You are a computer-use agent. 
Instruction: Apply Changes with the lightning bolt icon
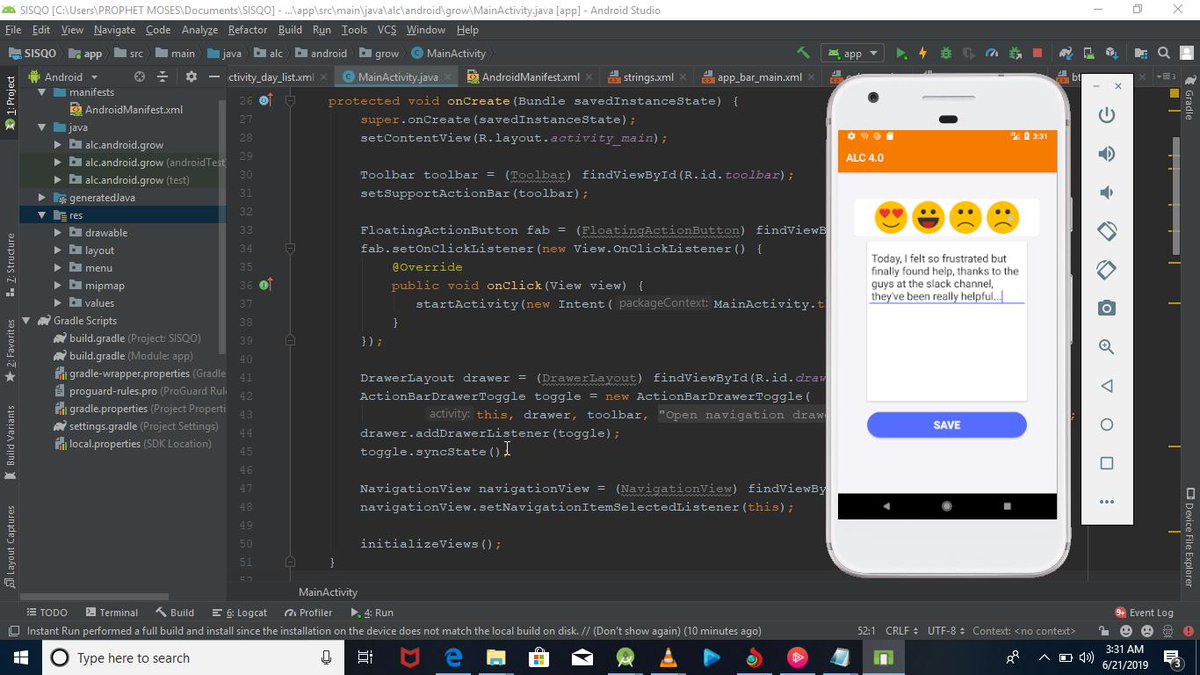pyautogui.click(x=923, y=53)
